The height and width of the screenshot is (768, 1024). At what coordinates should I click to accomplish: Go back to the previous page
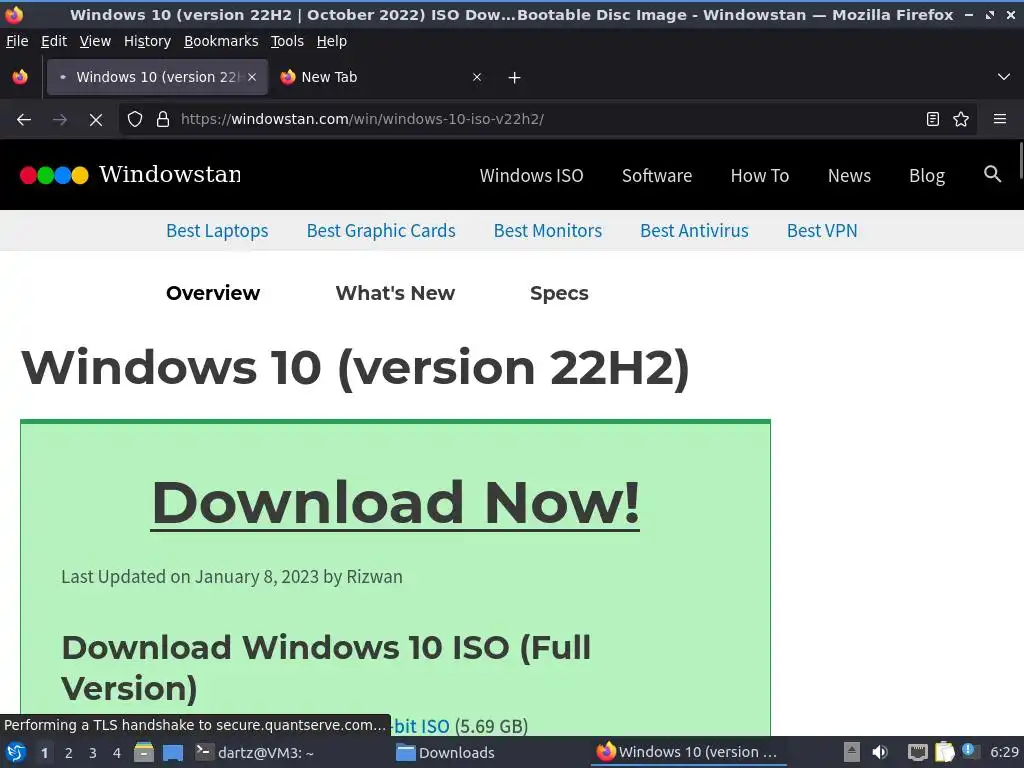click(x=24, y=120)
